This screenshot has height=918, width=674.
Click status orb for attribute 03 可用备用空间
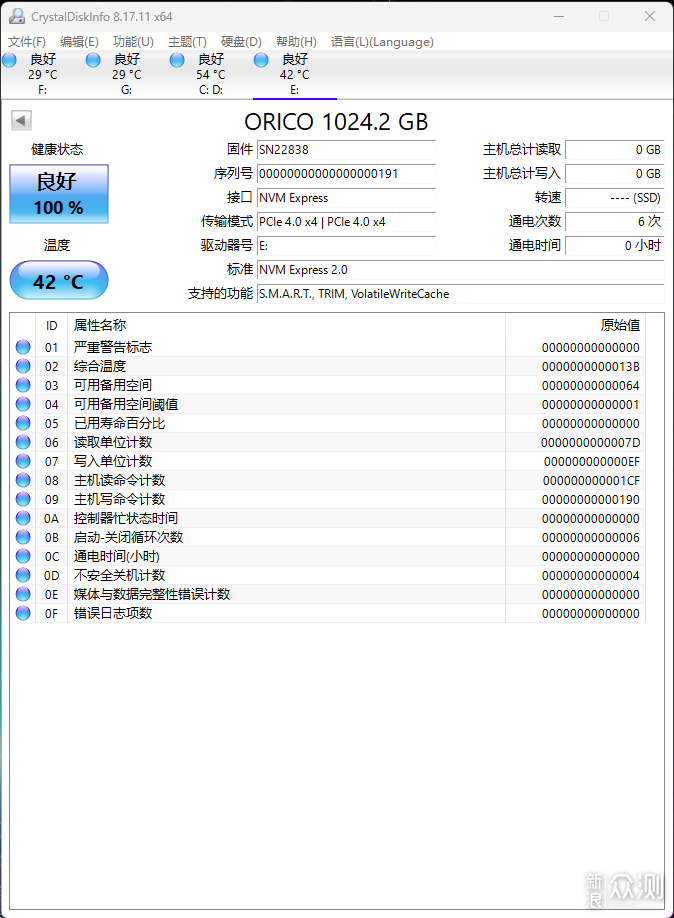[23, 385]
